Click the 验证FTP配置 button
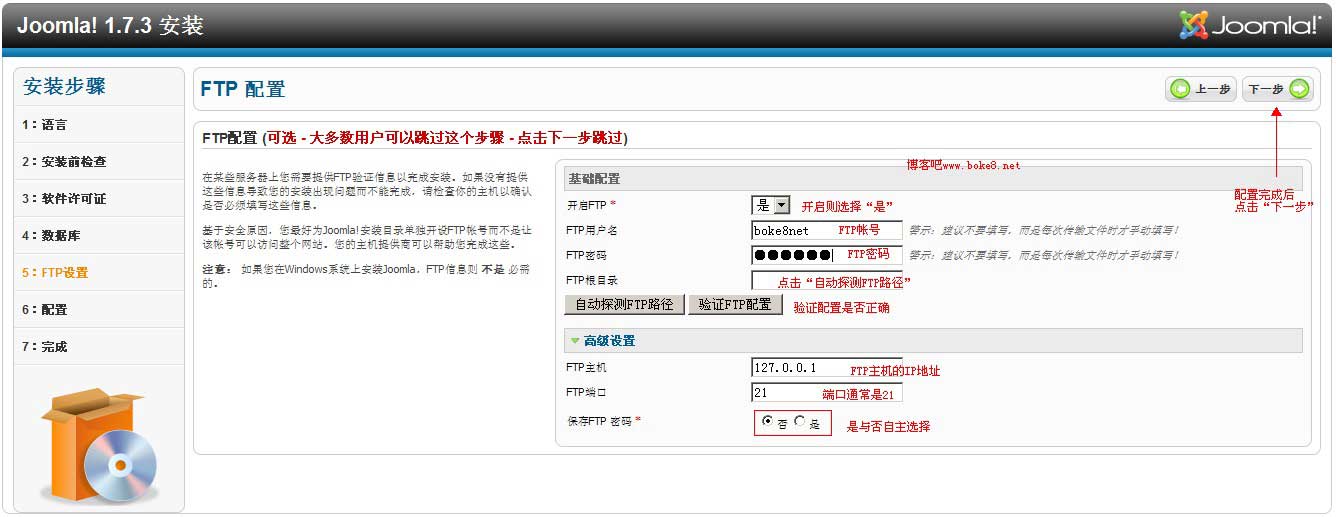1336x517 pixels. tap(734, 305)
